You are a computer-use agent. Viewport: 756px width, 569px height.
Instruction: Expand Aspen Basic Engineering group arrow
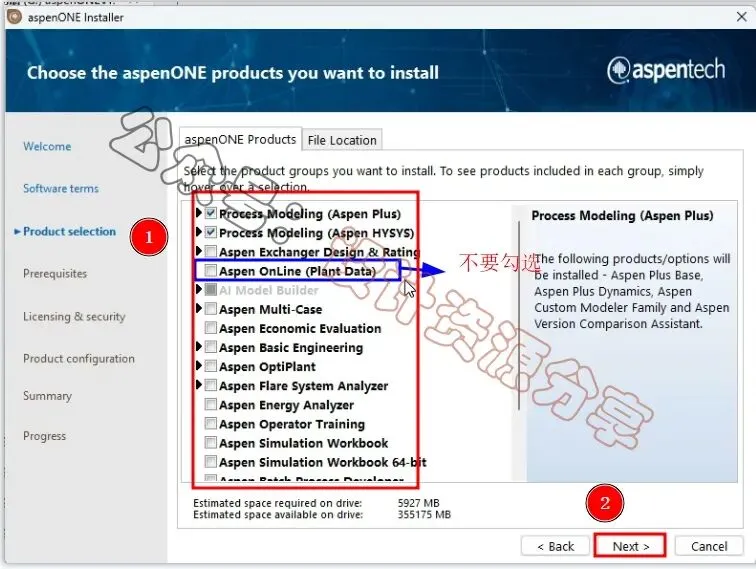199,346
